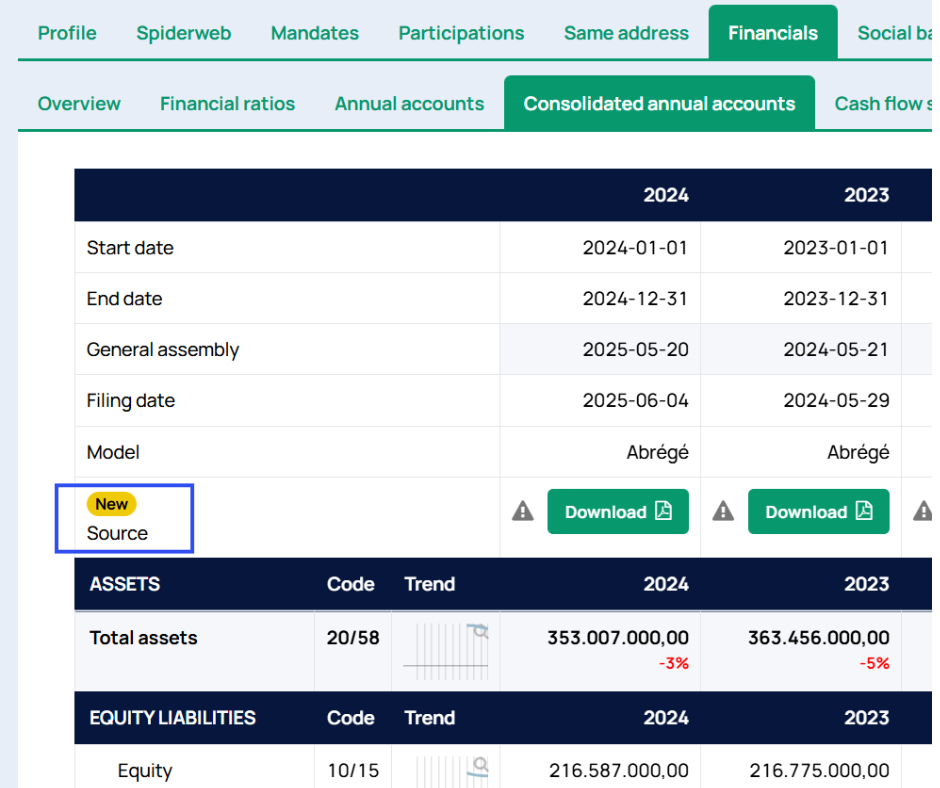Click the Total assets trend sparkline
The image size is (940, 788).
coord(445,651)
